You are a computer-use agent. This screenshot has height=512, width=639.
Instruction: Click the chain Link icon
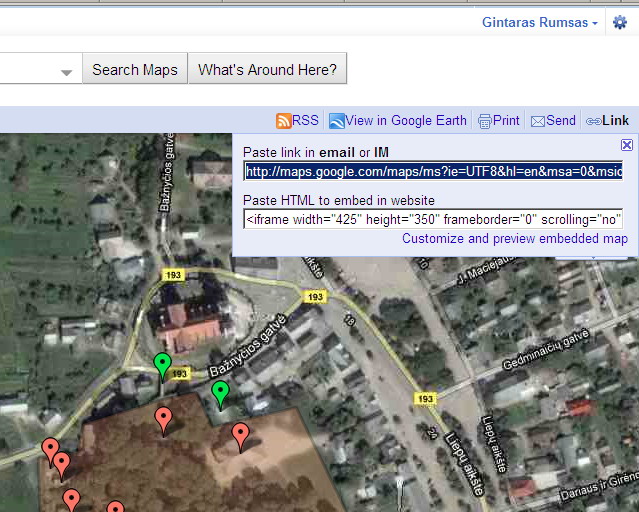click(x=593, y=121)
